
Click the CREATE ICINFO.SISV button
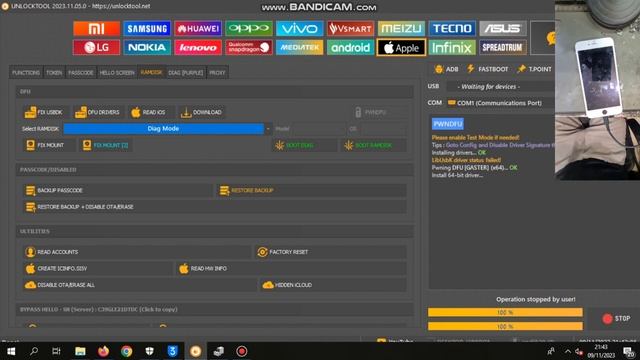pos(98,269)
